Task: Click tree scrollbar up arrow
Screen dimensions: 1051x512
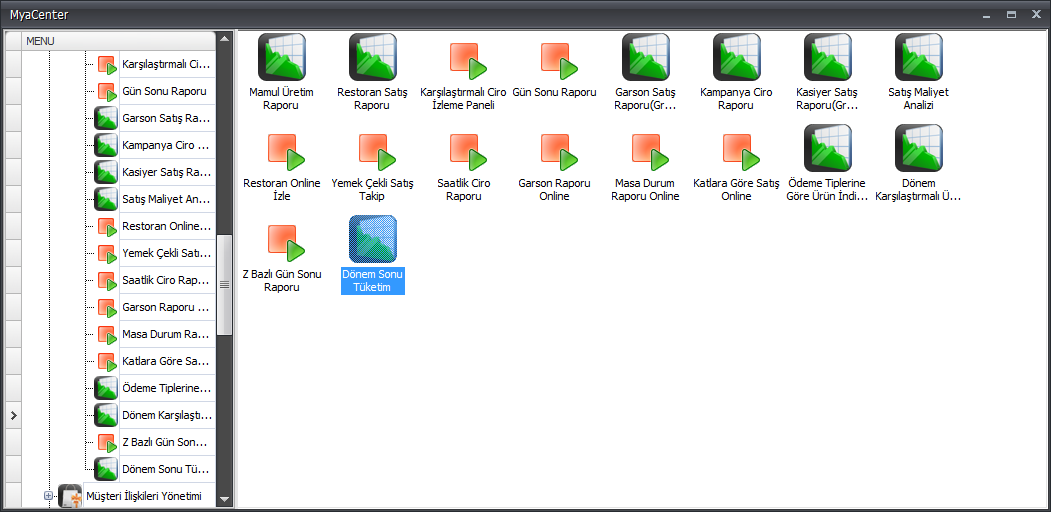Action: (x=225, y=38)
